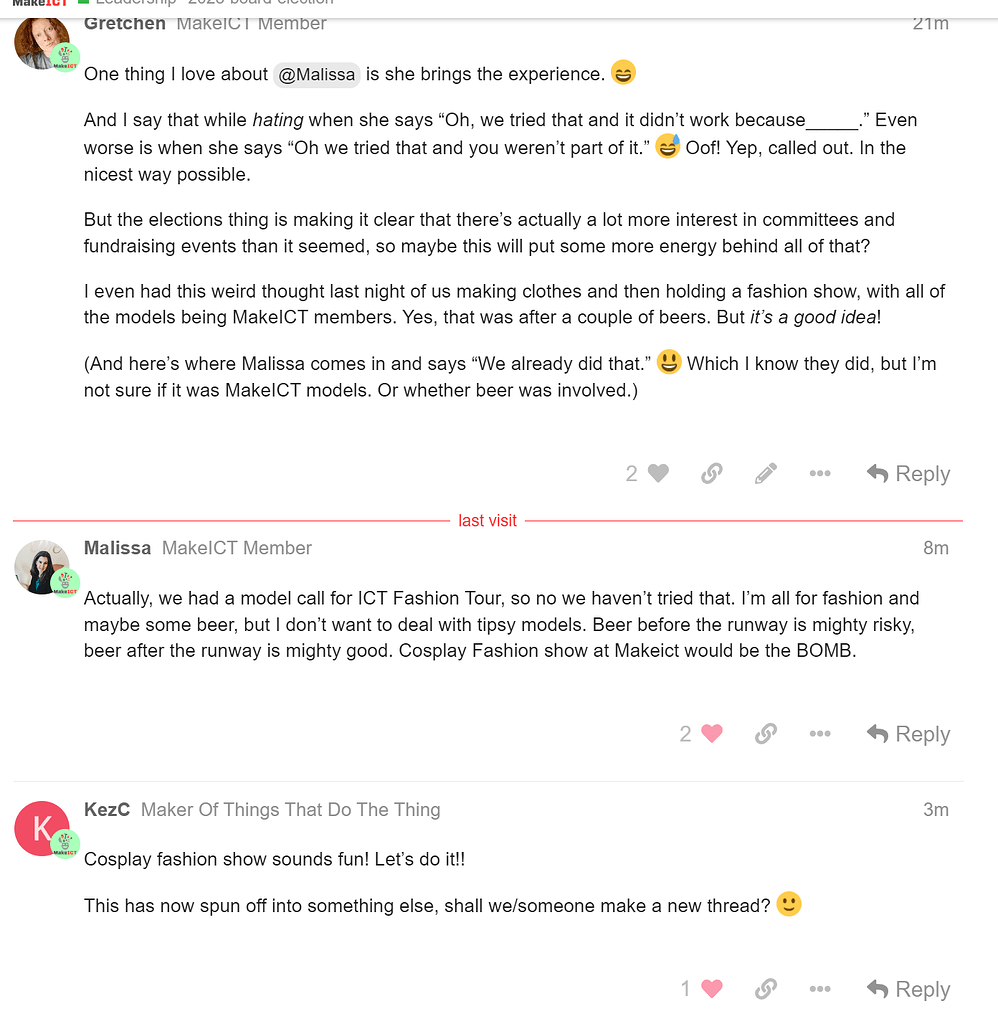998x1024 pixels.
Task: Copy the share link of KezC's post
Action: 766,989
